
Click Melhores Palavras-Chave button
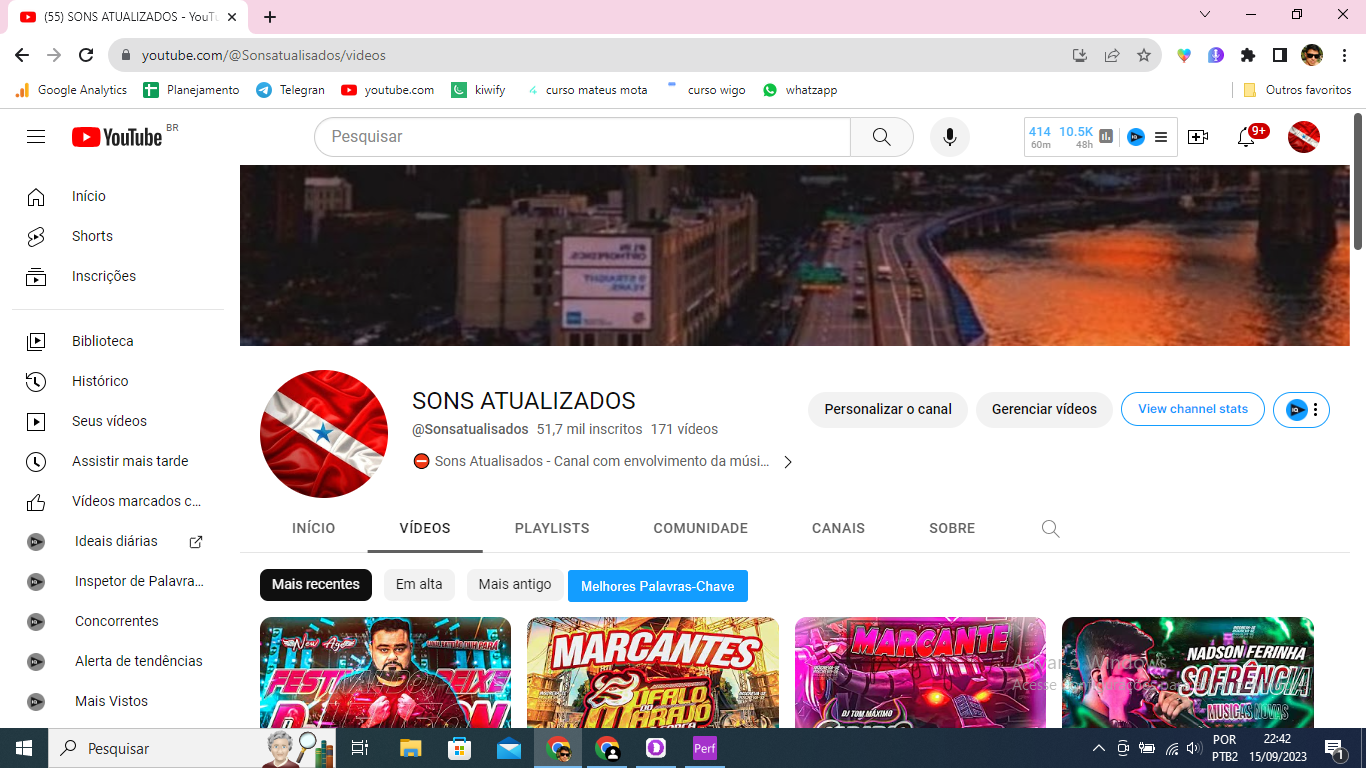(x=658, y=586)
